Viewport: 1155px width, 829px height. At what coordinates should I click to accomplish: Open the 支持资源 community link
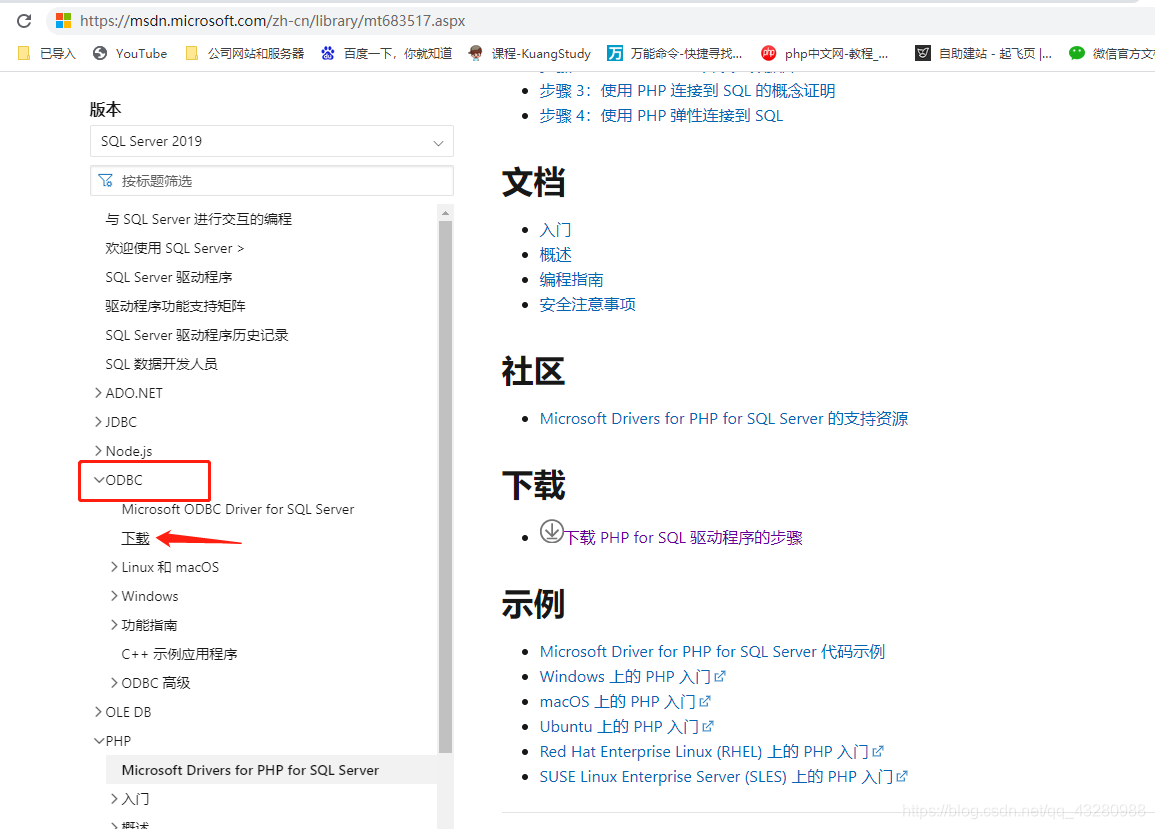pos(724,419)
